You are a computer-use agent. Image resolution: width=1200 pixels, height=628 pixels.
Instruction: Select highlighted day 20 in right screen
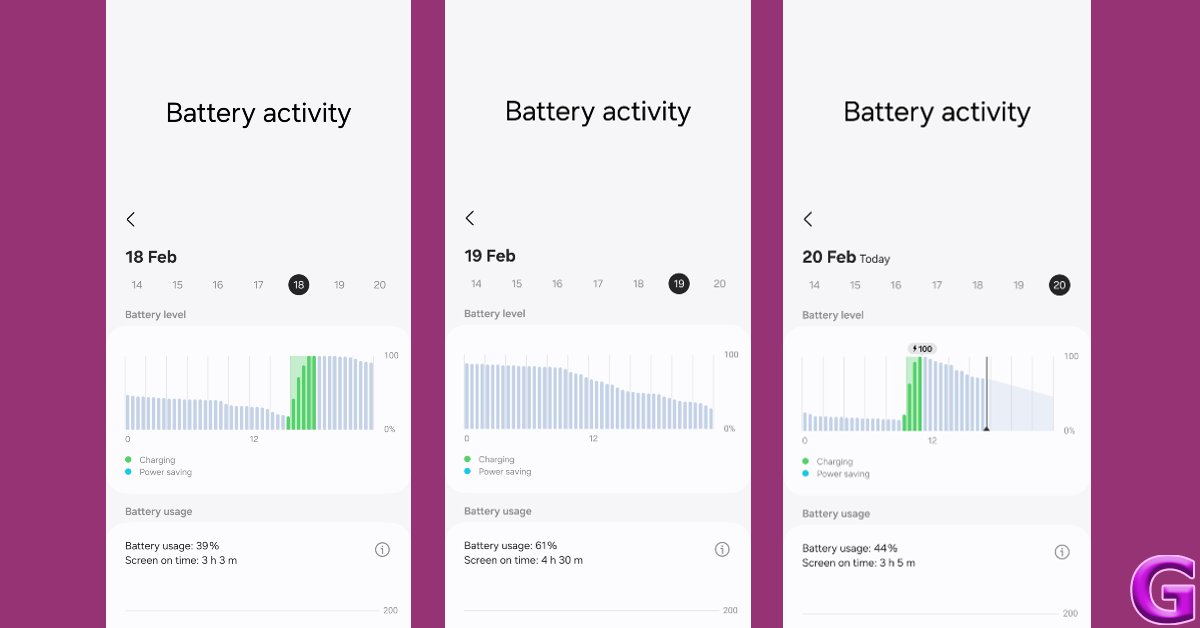[1059, 285]
